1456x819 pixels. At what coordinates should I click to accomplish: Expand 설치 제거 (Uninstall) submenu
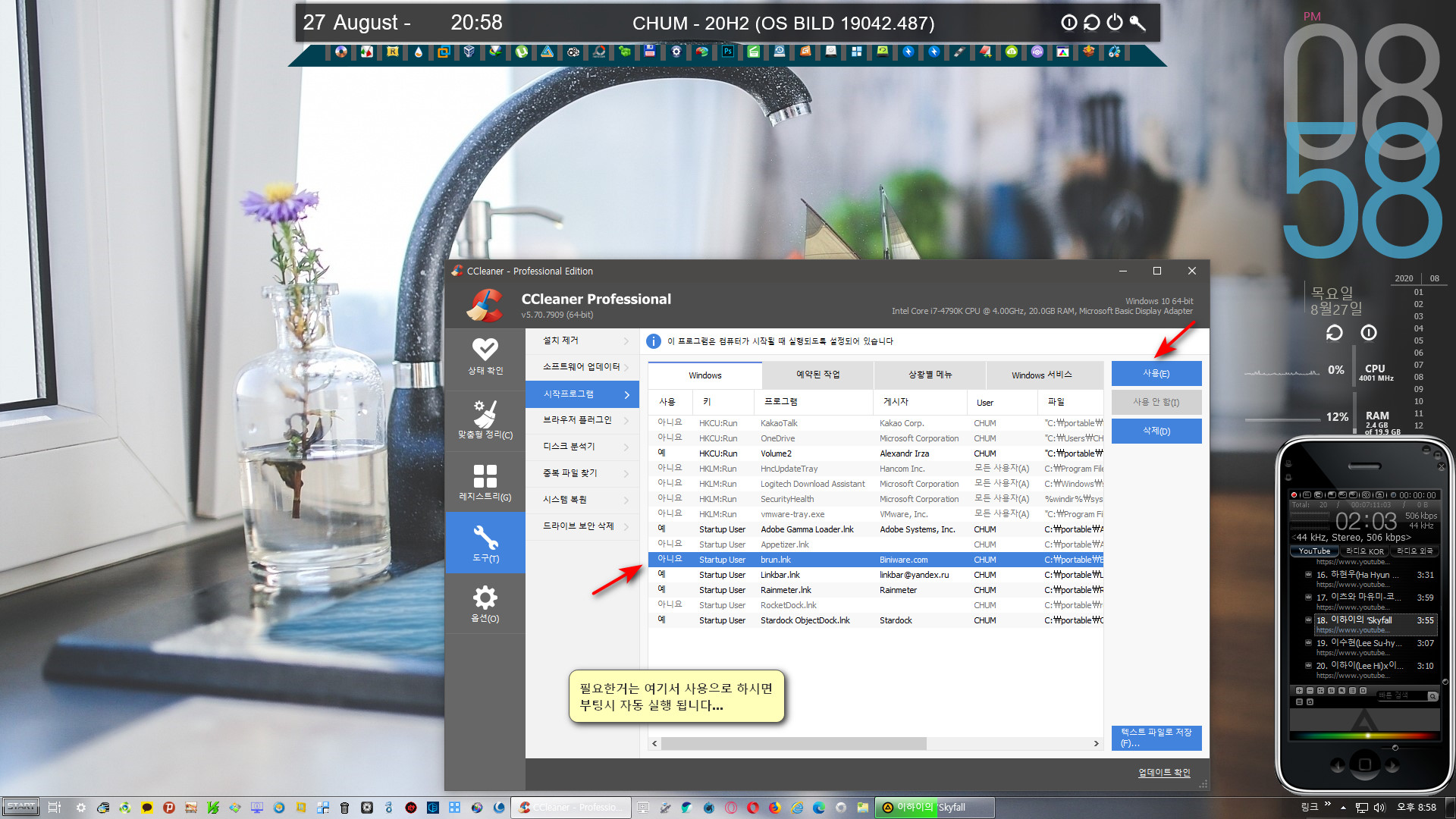[x=582, y=340]
